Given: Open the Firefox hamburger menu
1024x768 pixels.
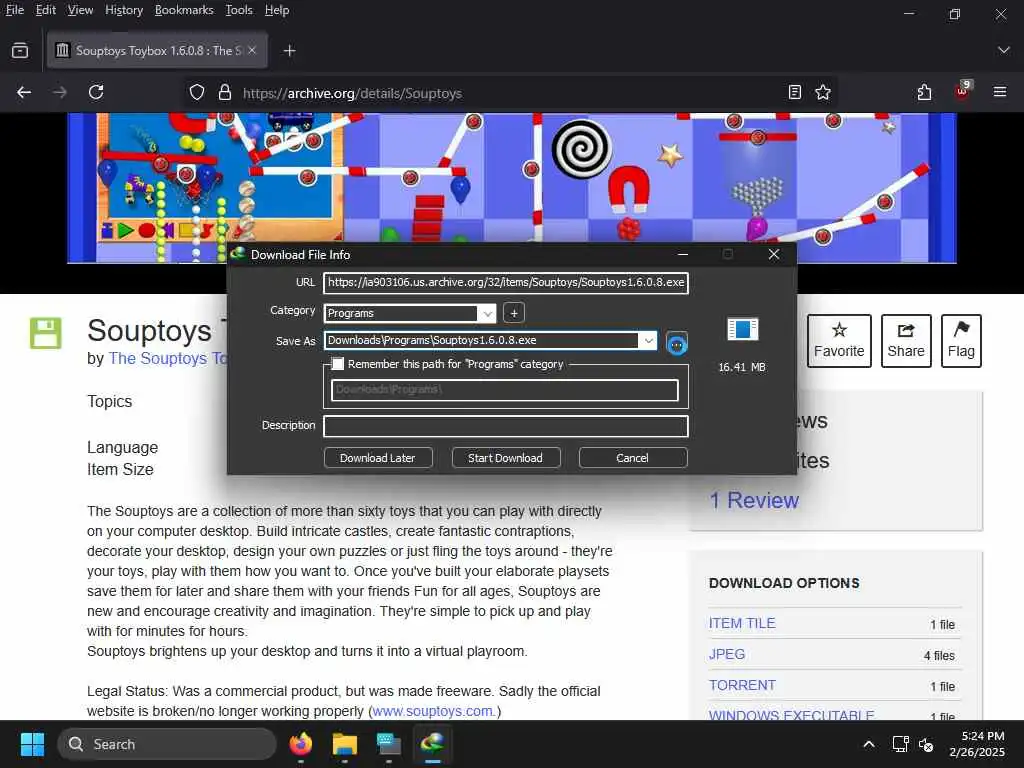Looking at the screenshot, I should click(x=1000, y=92).
